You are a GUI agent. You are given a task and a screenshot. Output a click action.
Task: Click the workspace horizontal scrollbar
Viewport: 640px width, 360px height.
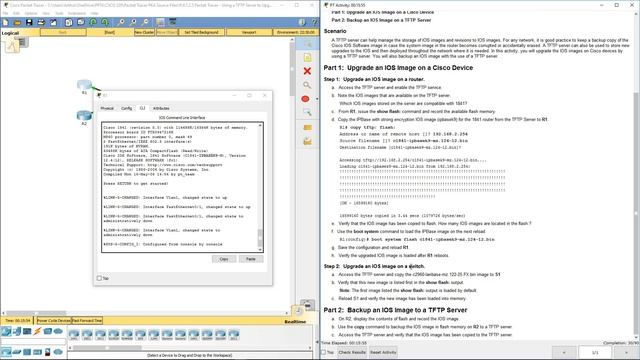click(x=145, y=313)
